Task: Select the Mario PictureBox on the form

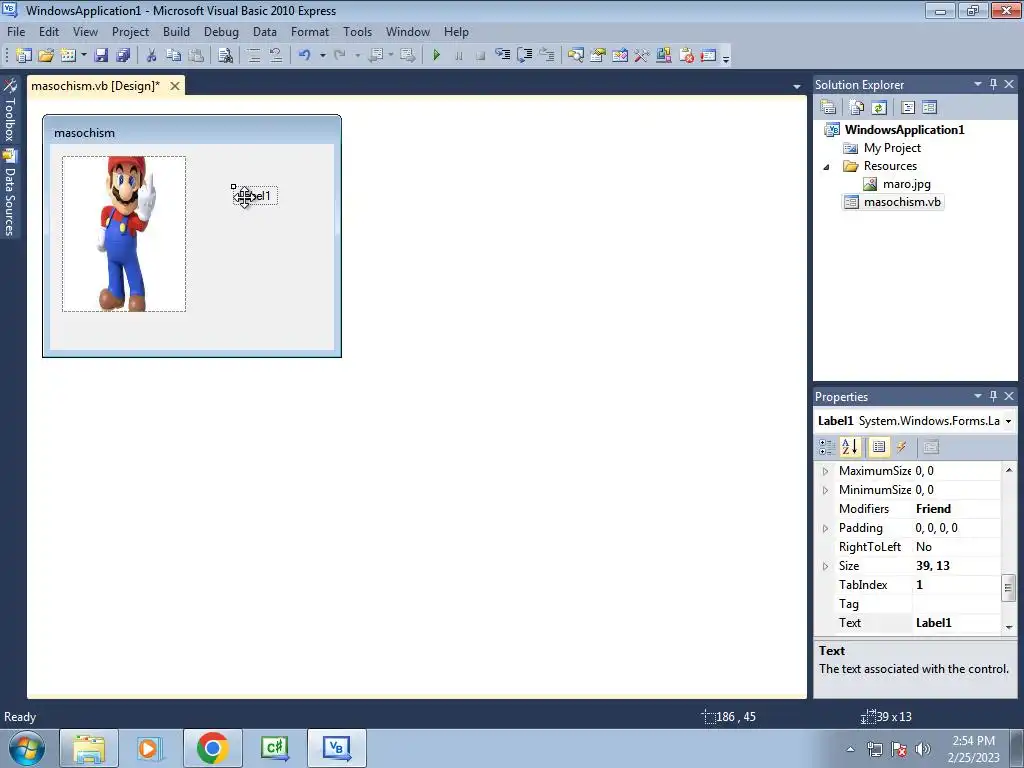Action: point(124,234)
